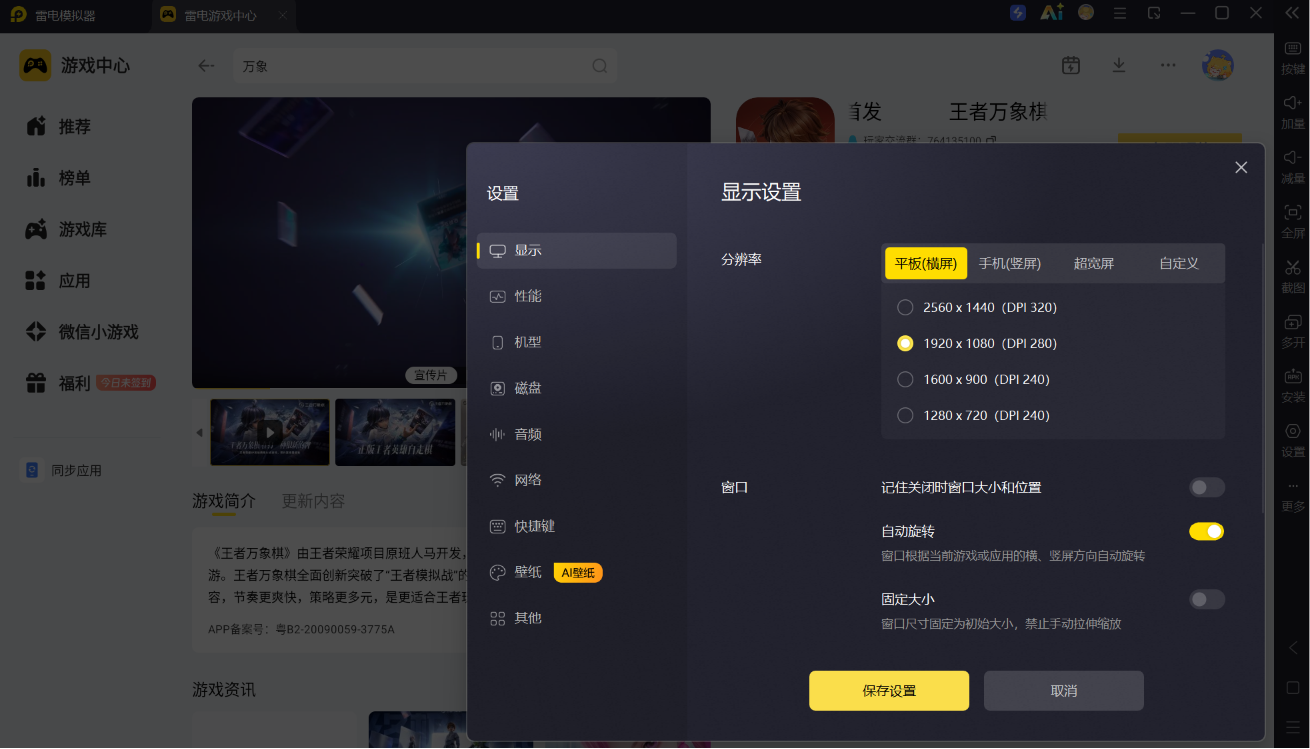
Task: Click the Android back arrow in right toolbar
Action: (x=1293, y=648)
